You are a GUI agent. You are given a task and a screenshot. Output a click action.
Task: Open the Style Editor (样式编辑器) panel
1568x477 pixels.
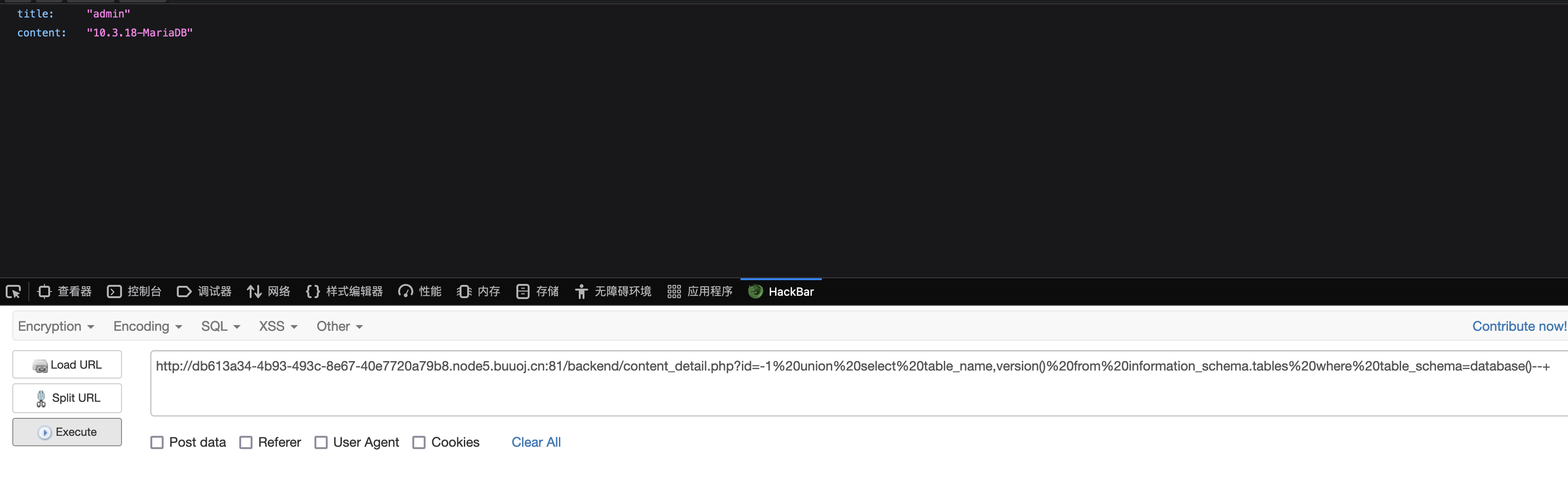point(345,292)
